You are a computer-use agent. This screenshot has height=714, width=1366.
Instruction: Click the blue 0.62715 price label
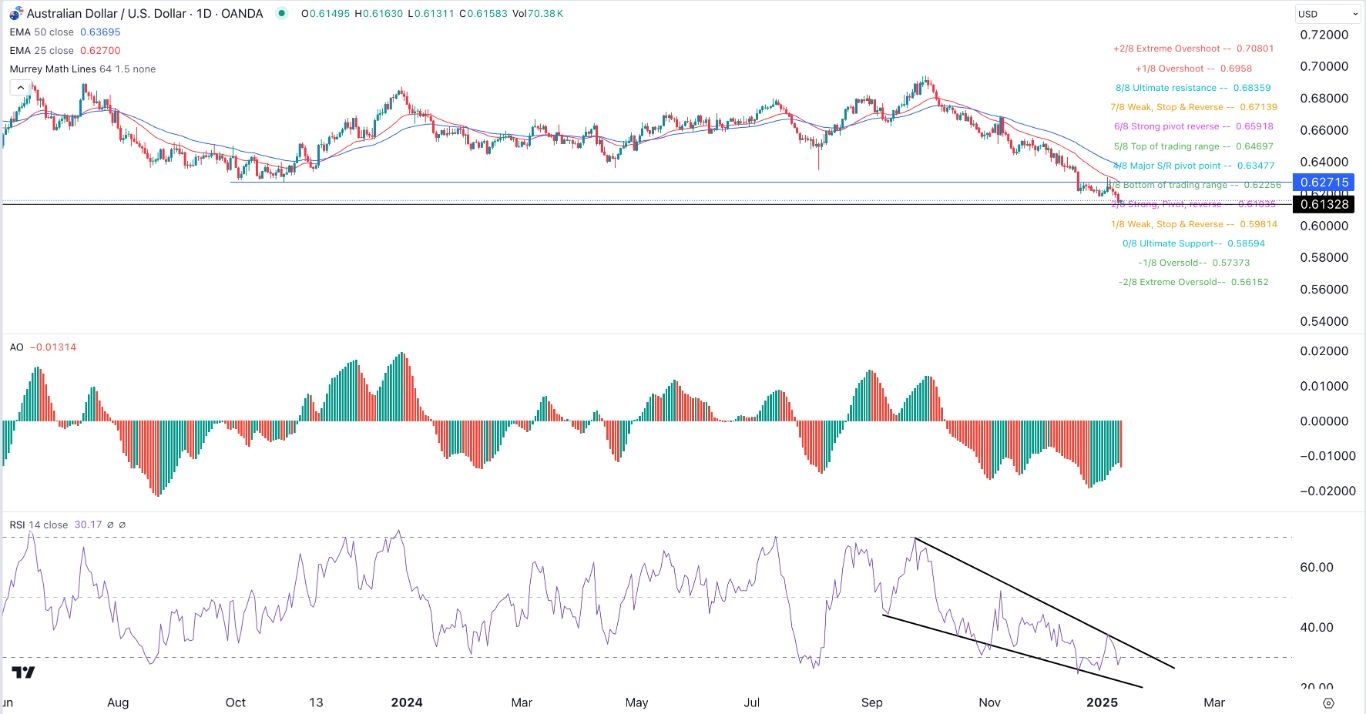pyautogui.click(x=1323, y=182)
